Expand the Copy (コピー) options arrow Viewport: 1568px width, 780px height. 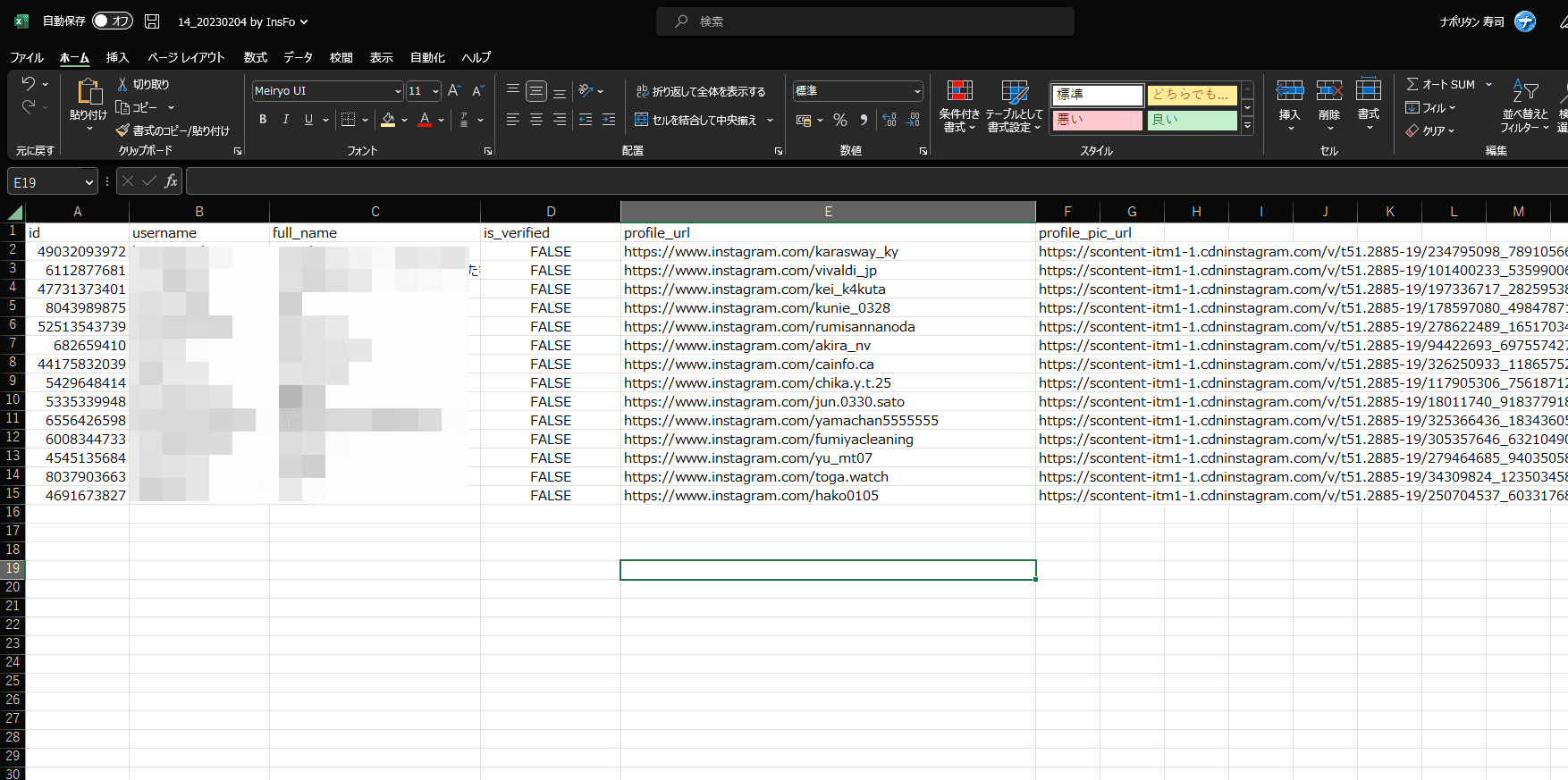click(x=171, y=107)
